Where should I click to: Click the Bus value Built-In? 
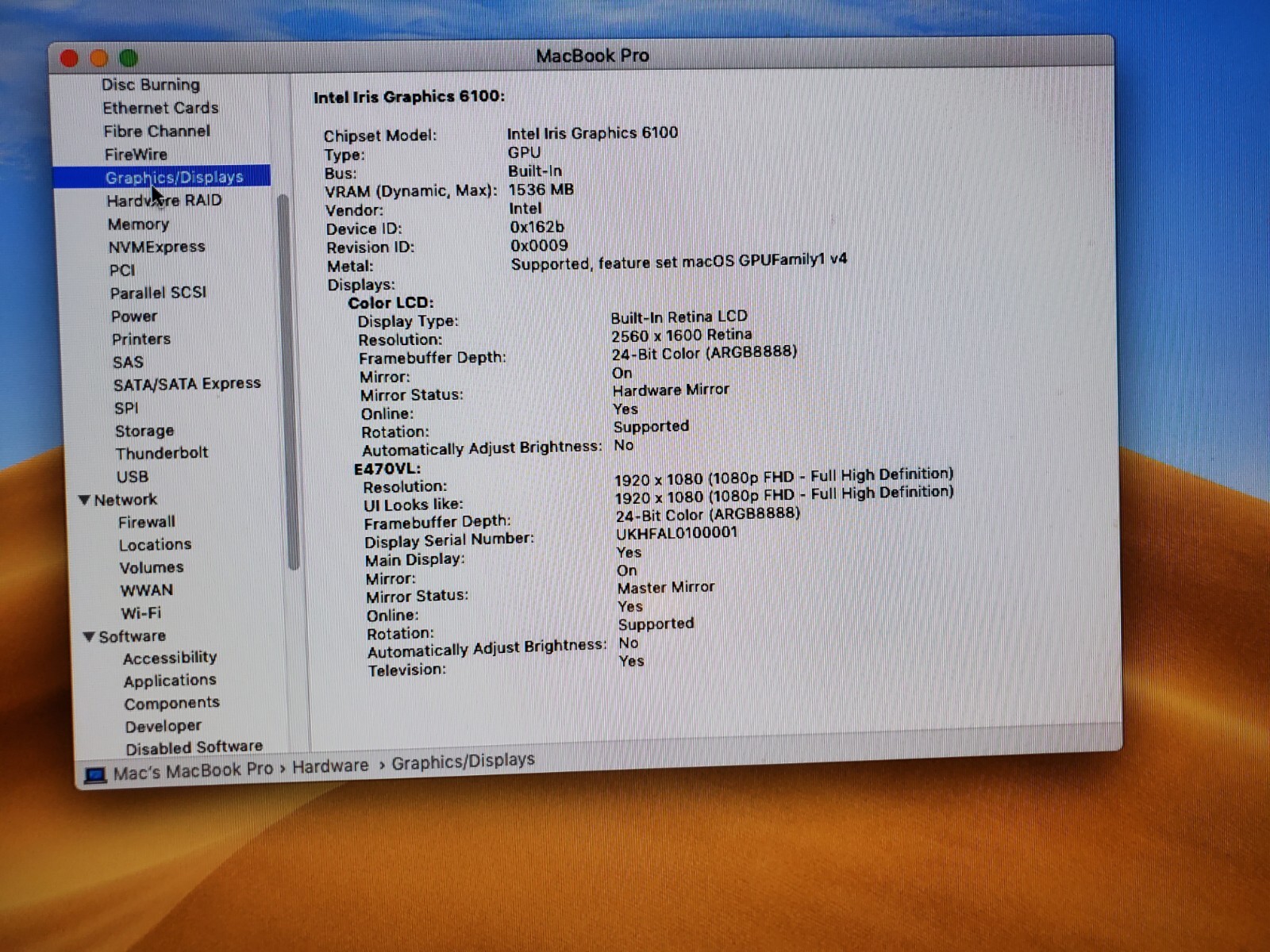click(535, 171)
